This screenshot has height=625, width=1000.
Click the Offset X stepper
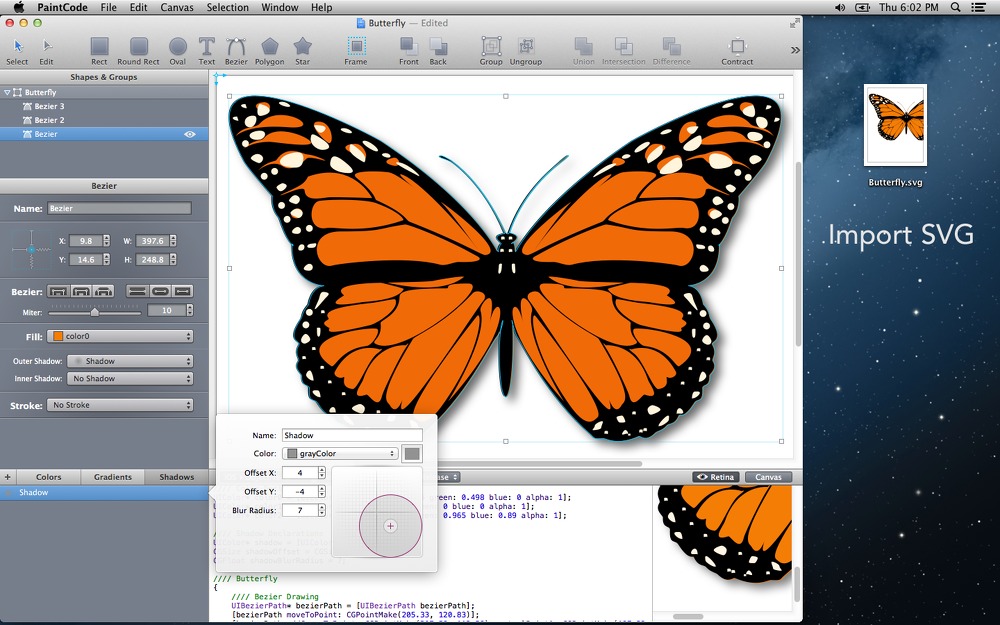click(322, 473)
